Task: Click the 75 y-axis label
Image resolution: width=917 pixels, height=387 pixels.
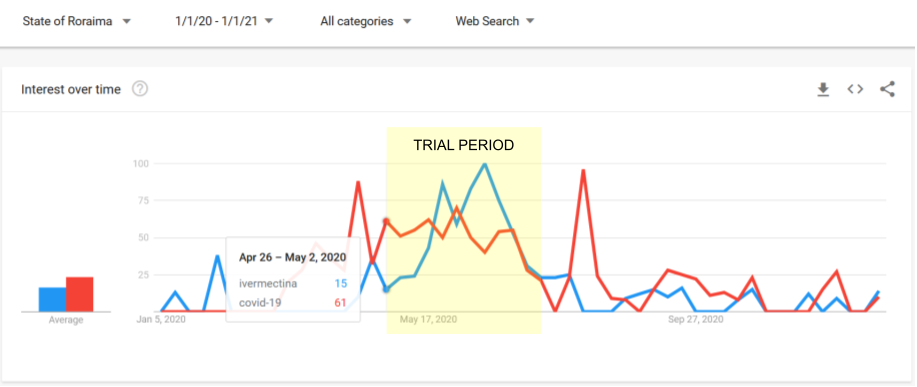Action: 144,201
